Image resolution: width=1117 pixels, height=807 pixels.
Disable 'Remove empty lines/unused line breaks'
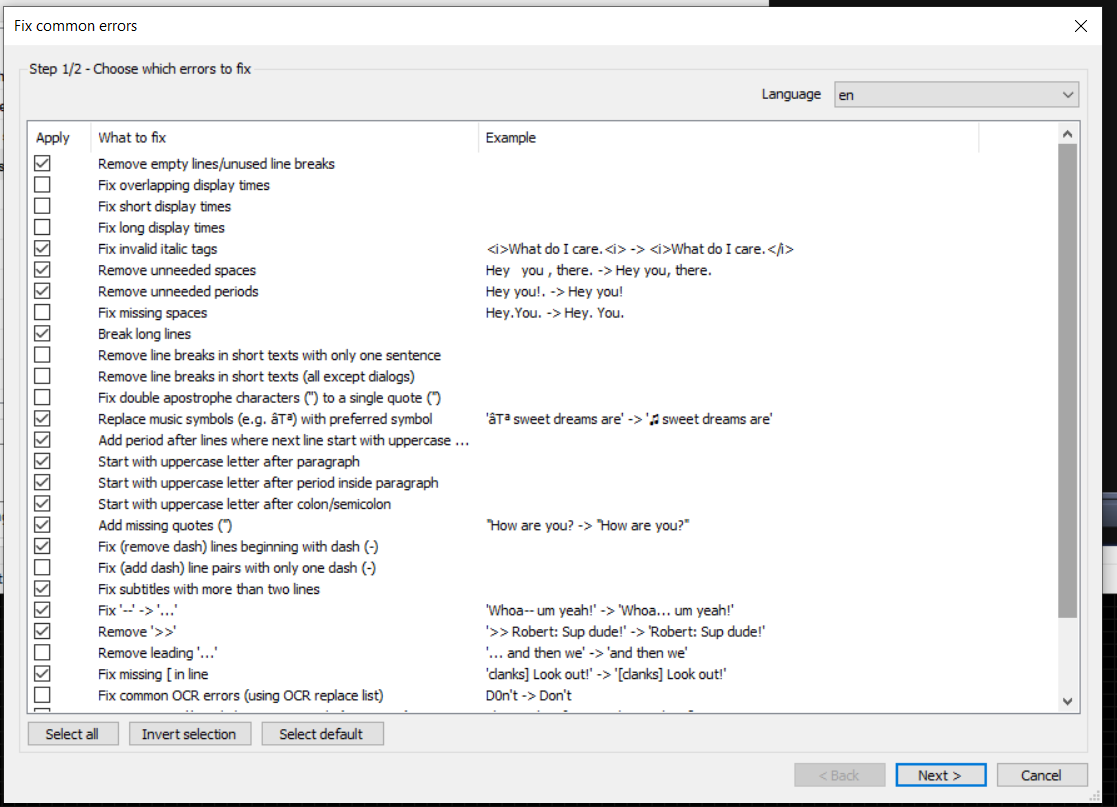tap(43, 163)
